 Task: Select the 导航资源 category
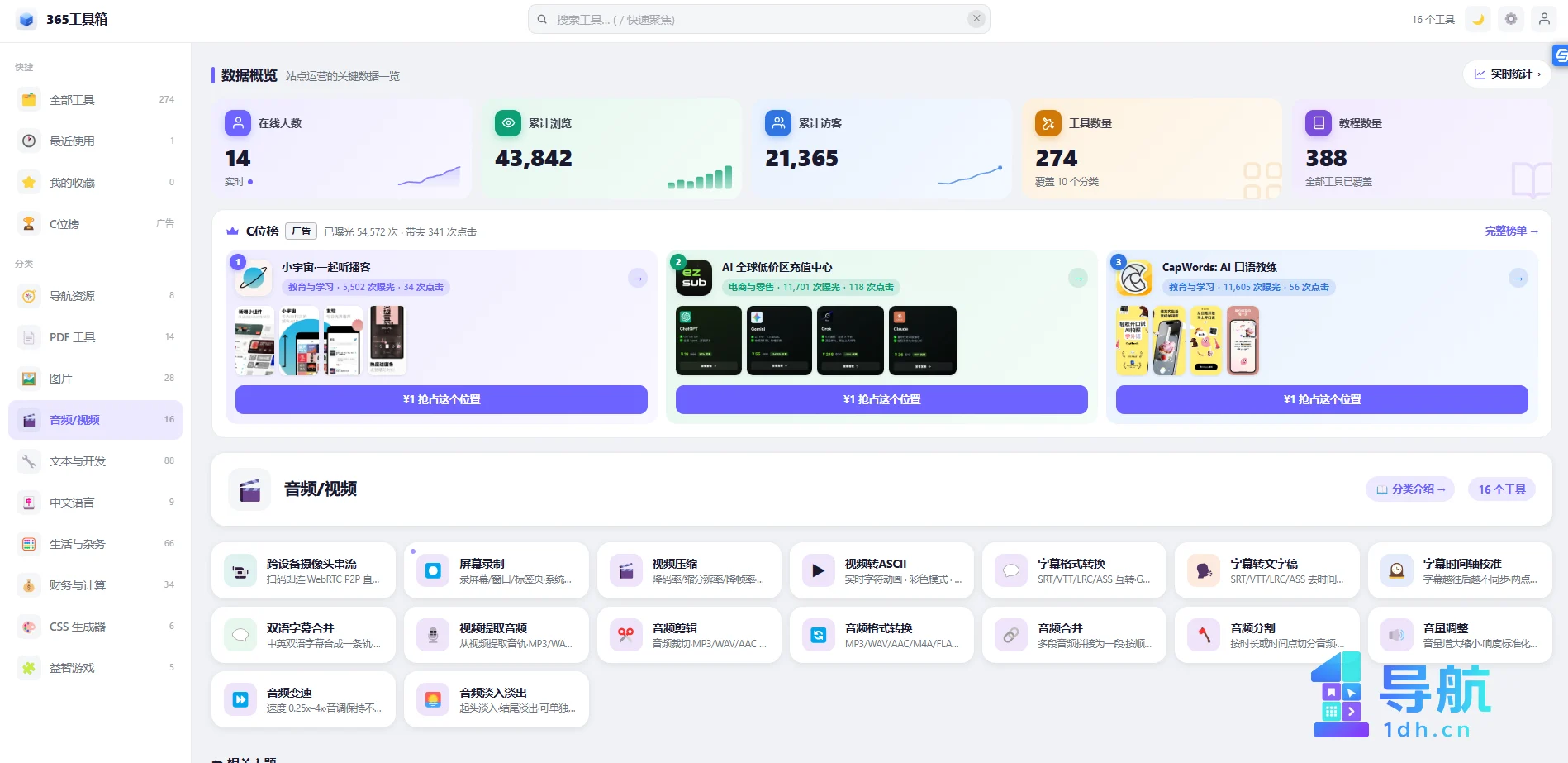[x=95, y=296]
